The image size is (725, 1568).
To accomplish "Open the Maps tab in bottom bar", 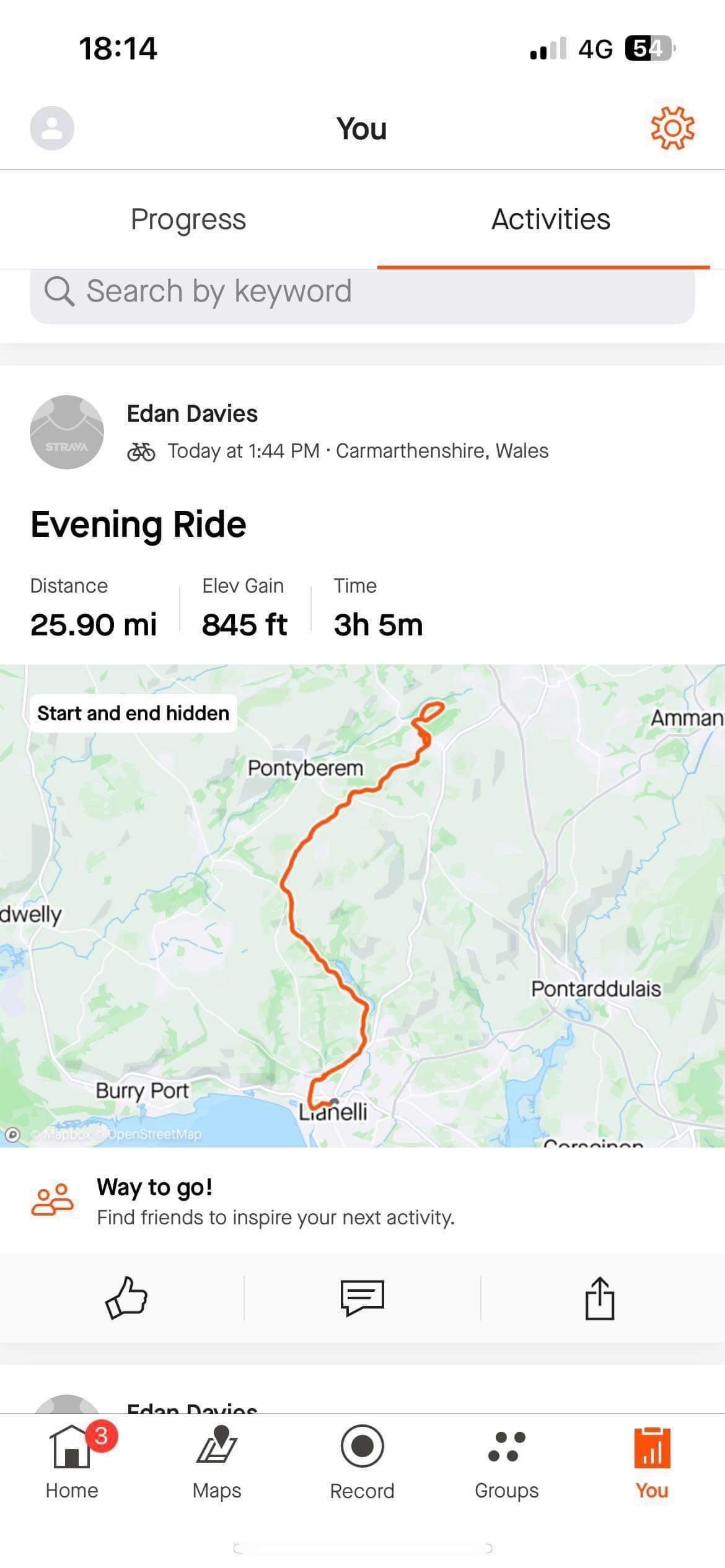I will 217,1461.
